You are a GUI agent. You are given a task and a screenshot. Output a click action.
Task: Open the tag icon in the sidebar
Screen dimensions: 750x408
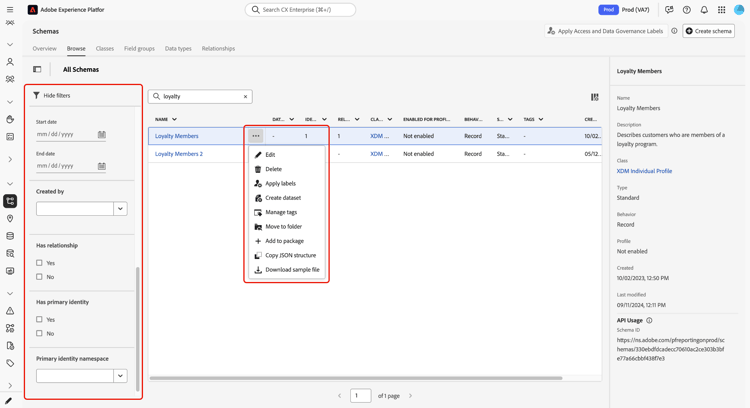[10, 364]
